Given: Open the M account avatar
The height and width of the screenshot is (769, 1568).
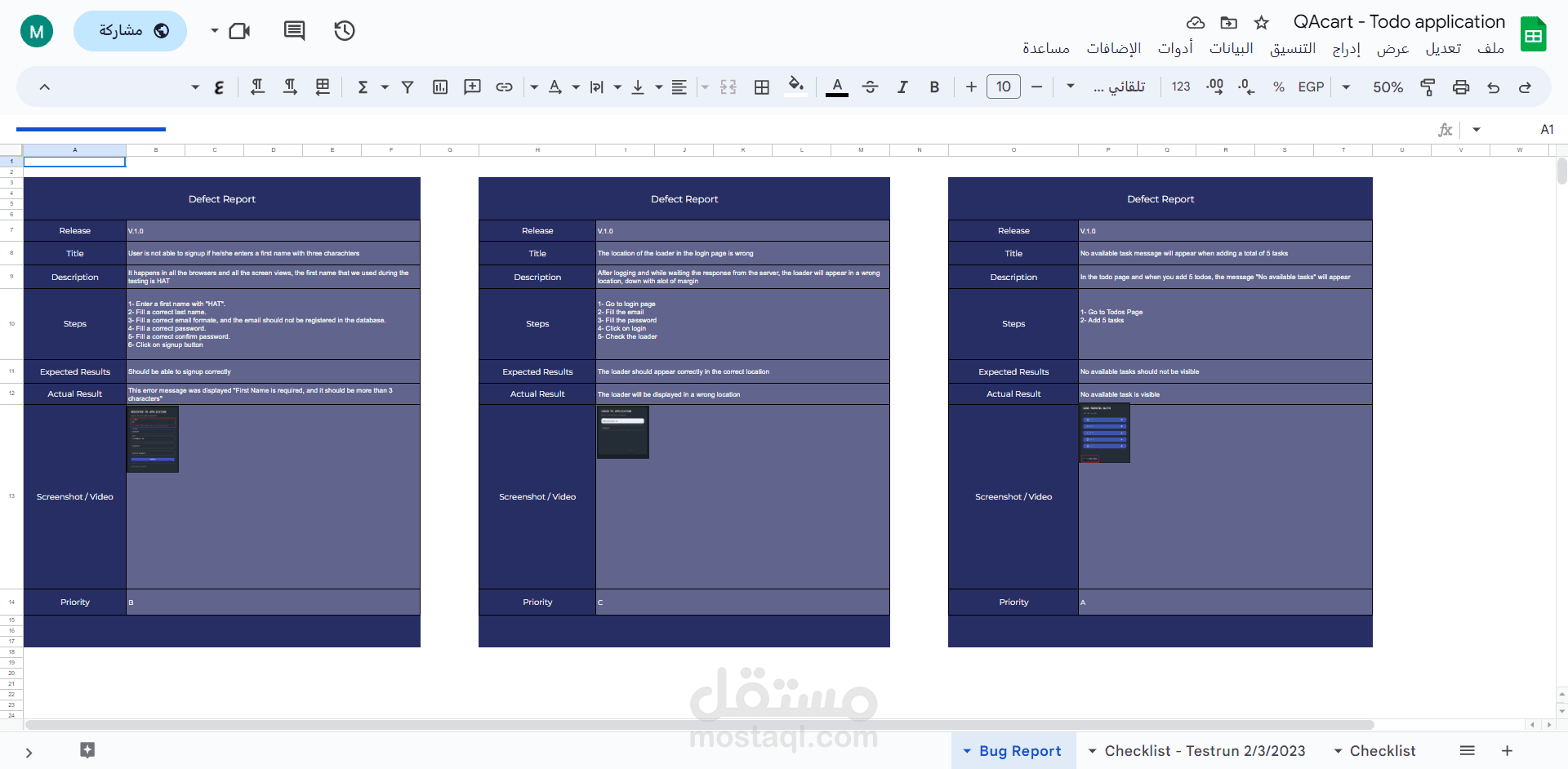Looking at the screenshot, I should pos(37,31).
